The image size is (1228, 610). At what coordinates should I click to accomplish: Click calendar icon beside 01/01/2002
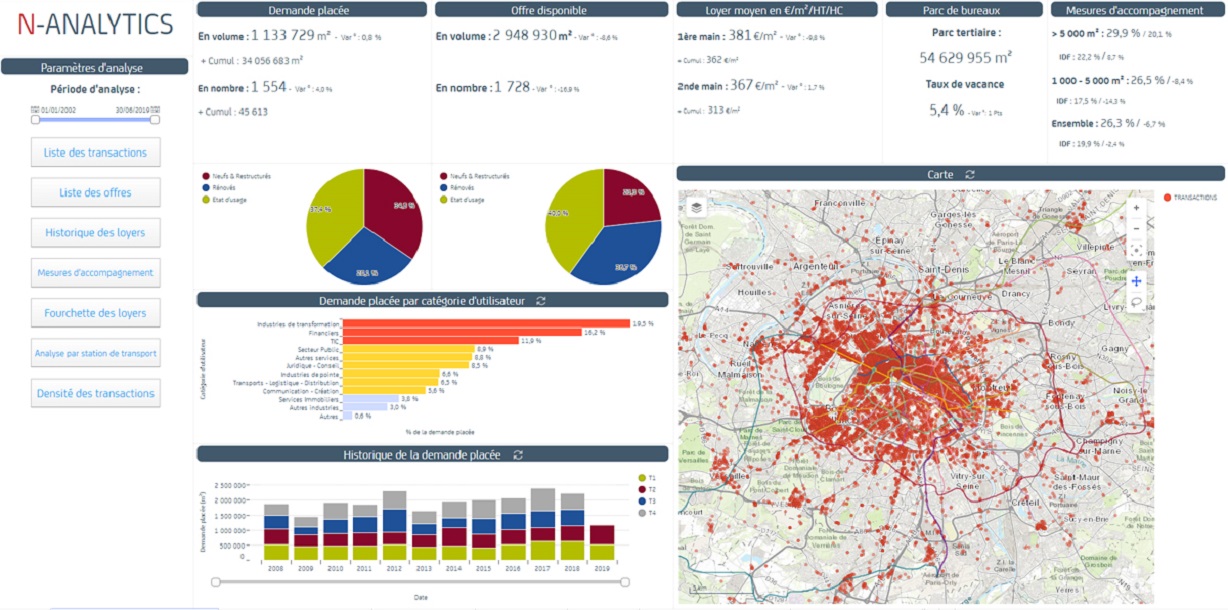(x=35, y=108)
